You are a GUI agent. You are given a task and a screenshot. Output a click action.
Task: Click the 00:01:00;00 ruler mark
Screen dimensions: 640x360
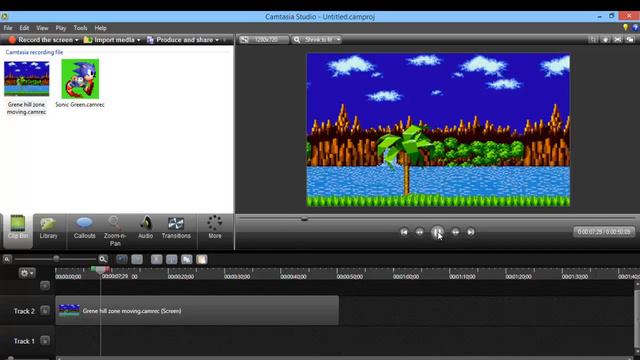[406, 276]
